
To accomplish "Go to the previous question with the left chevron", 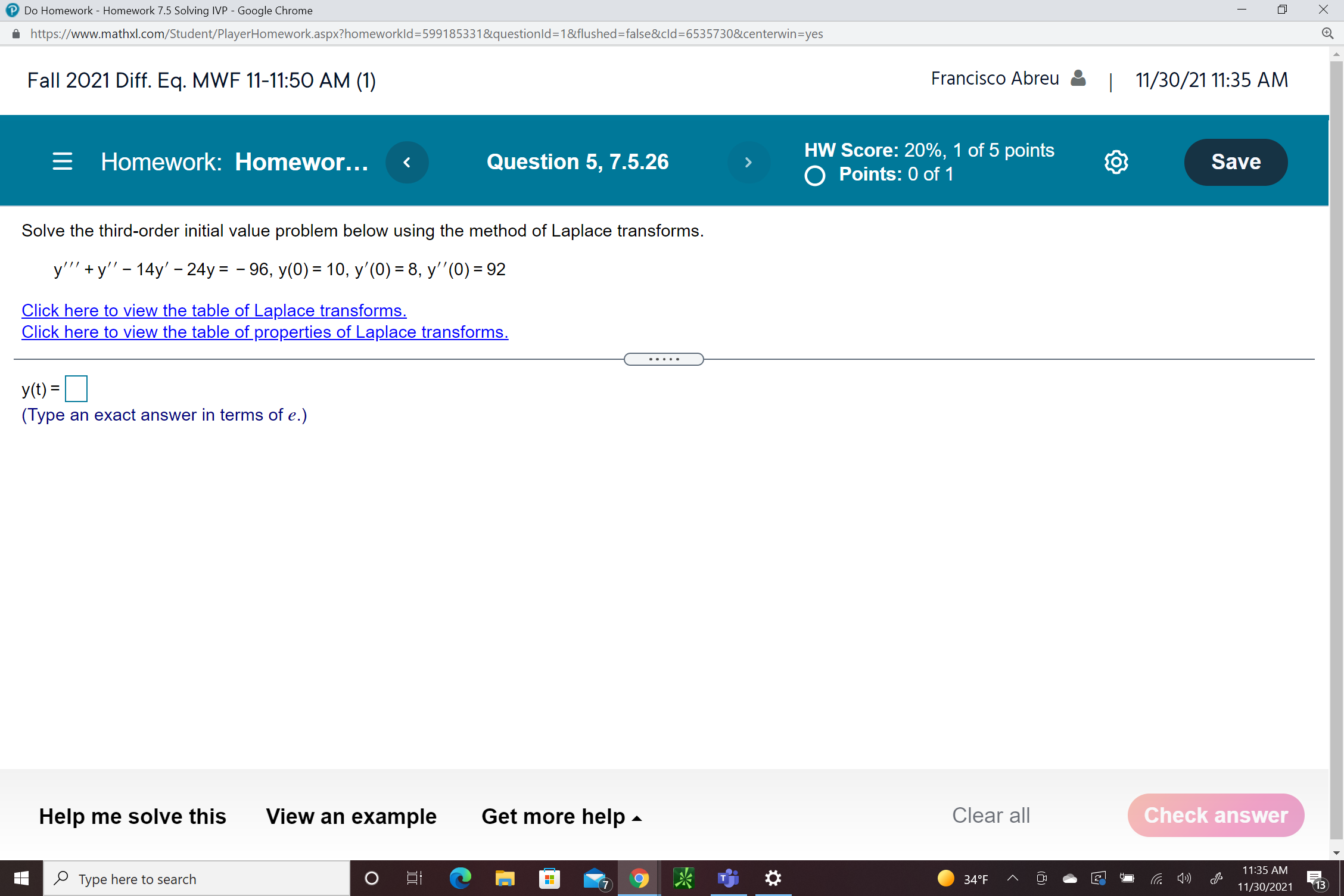I will (407, 161).
